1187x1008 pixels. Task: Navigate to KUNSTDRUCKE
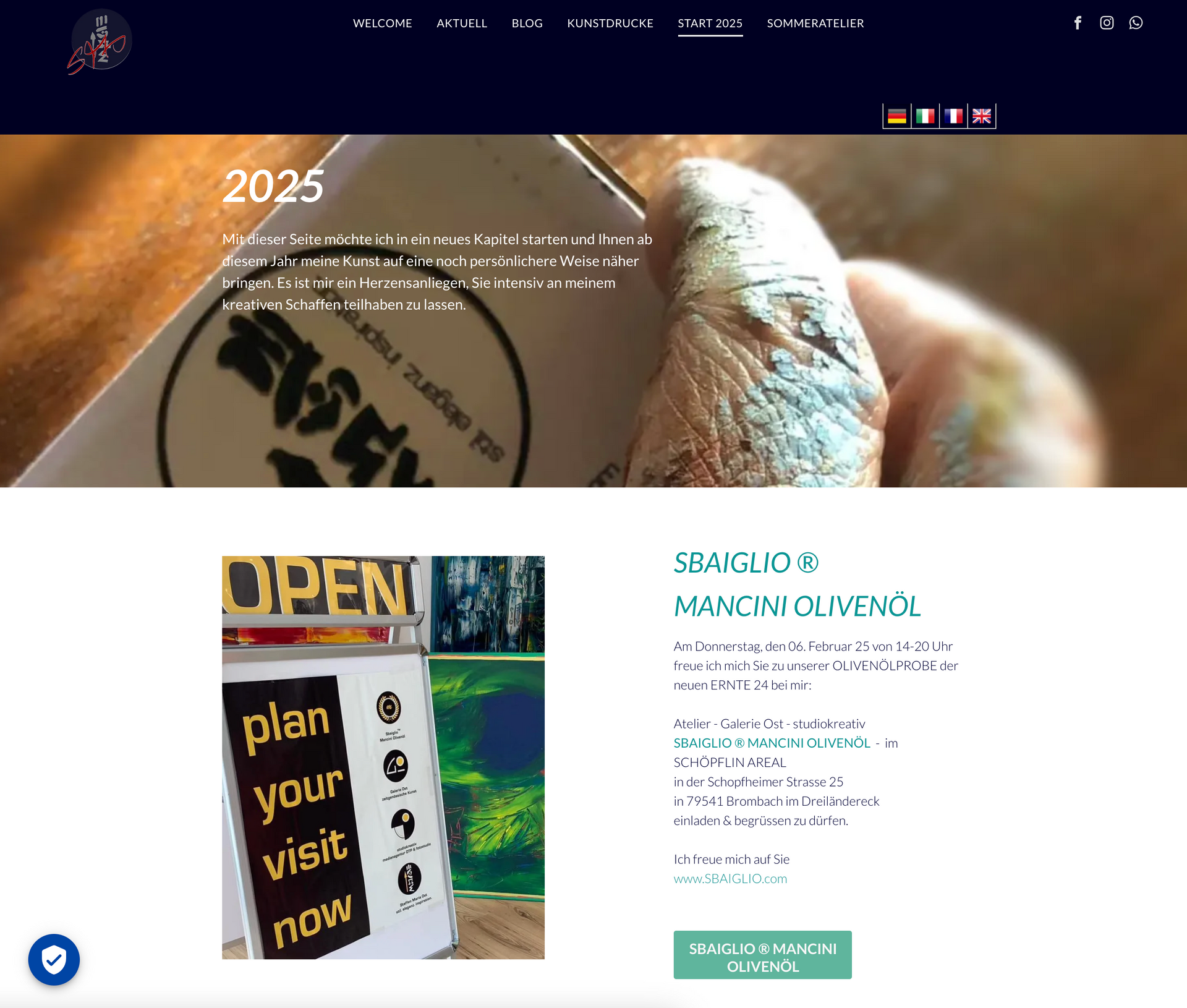point(610,23)
